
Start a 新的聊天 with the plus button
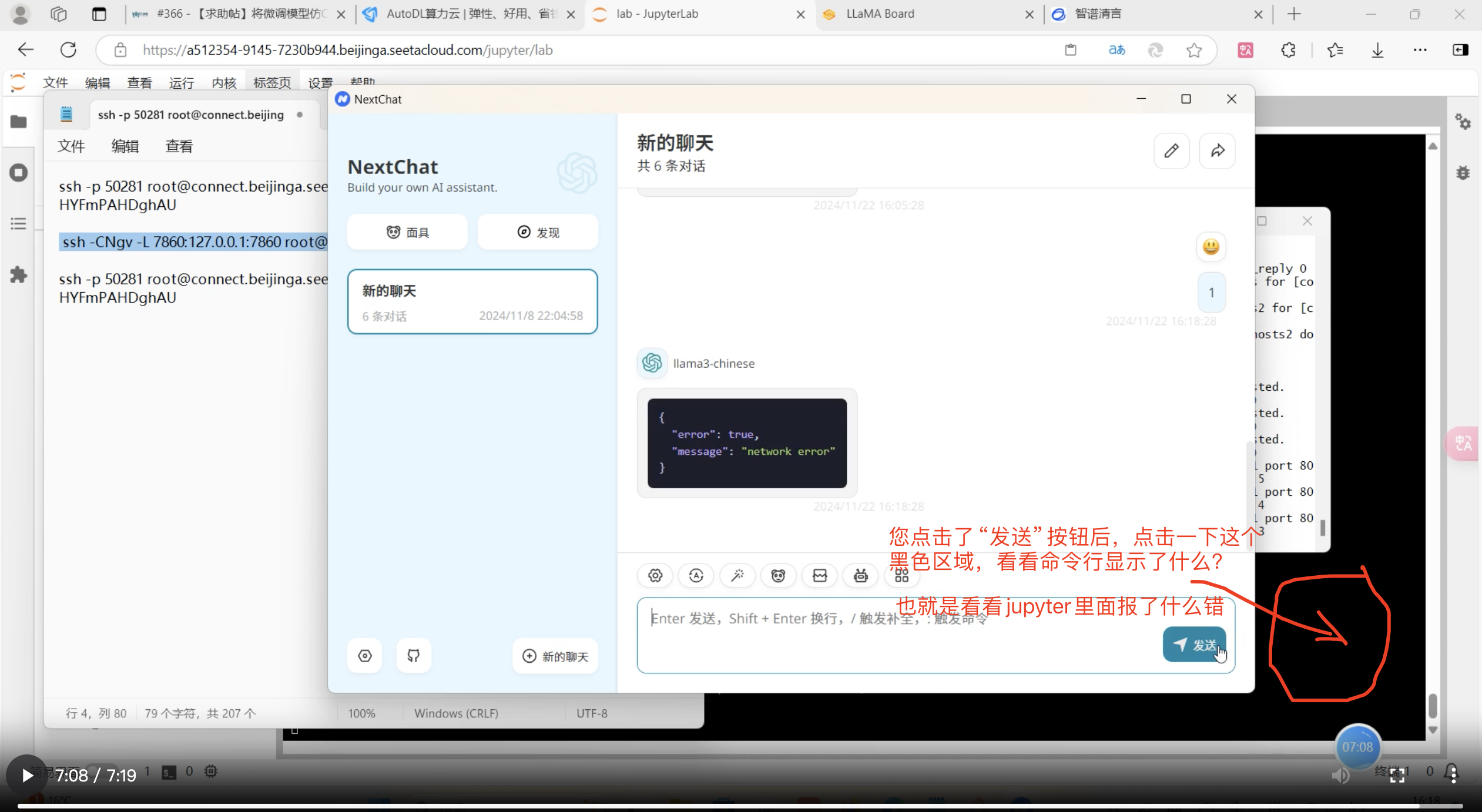tap(555, 656)
